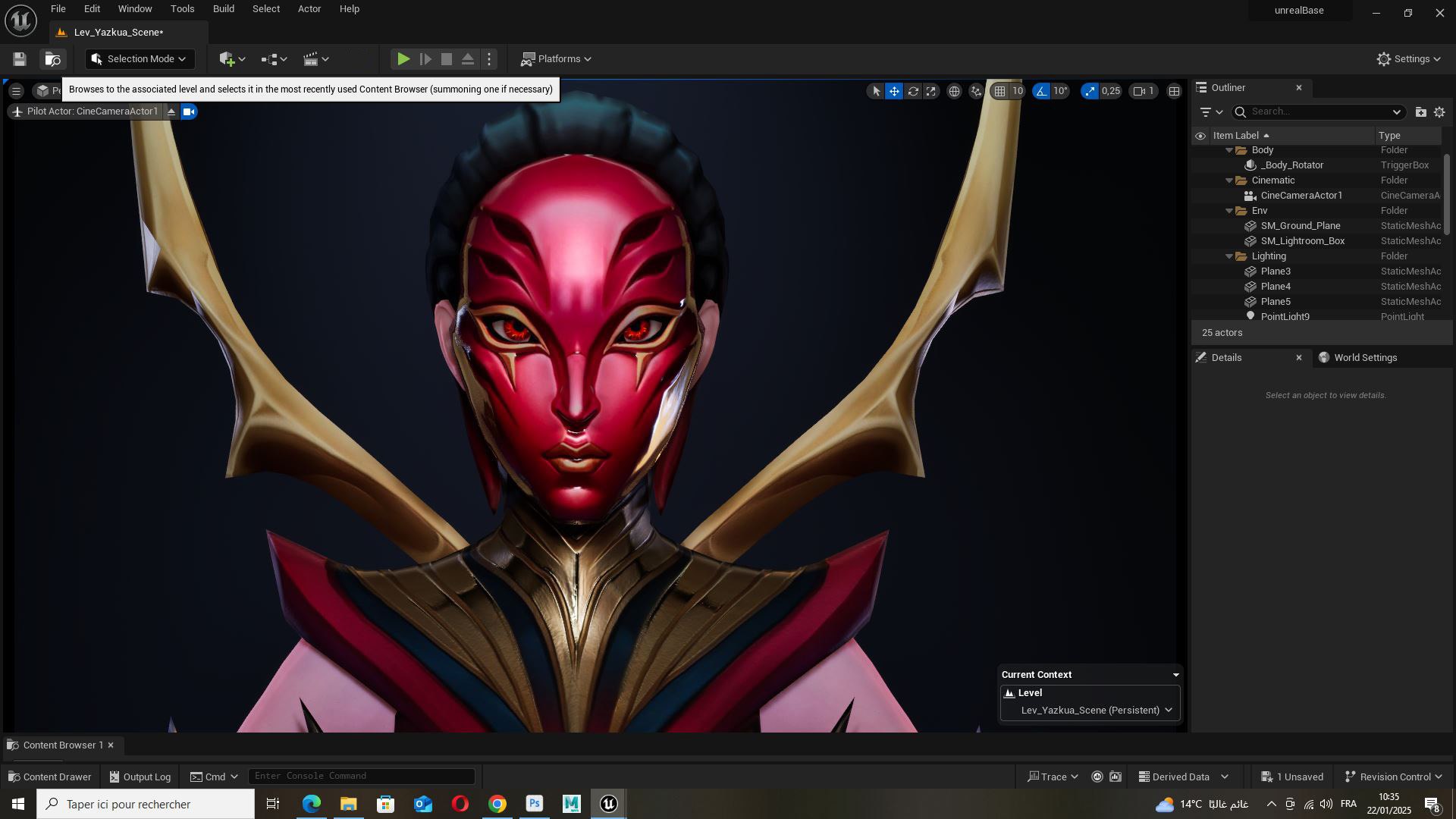Choose the select objects arrow tool
This screenshot has width=1456, height=819.
tap(876, 91)
